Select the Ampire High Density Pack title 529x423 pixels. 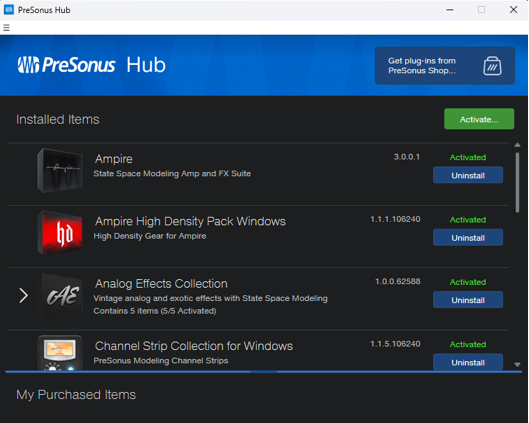(x=190, y=221)
